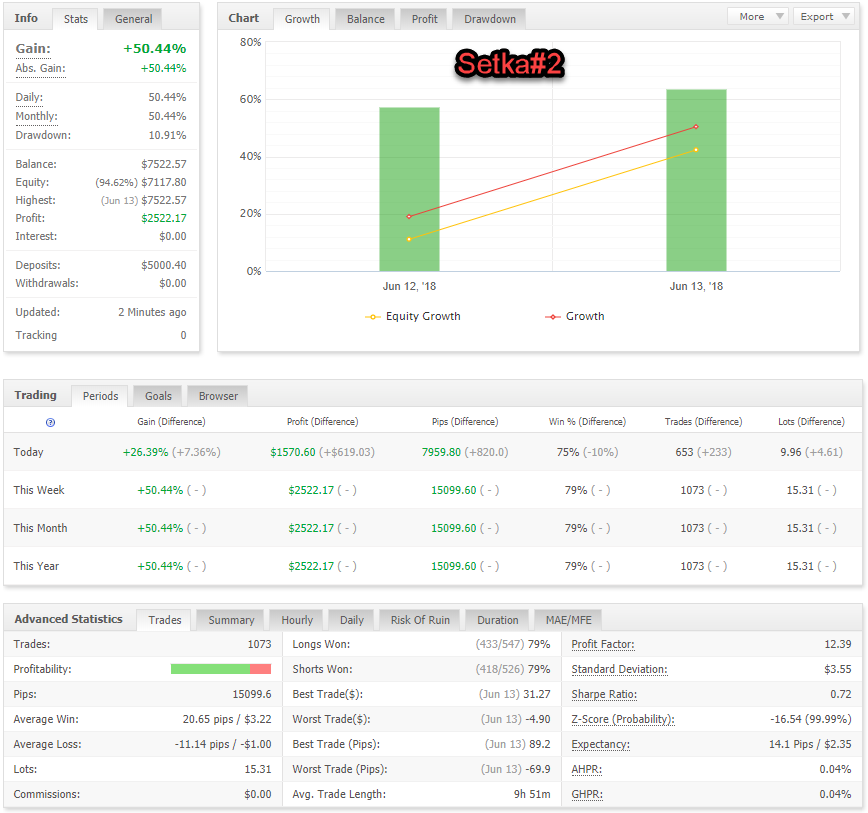Screen dimensions: 868x813
Task: Open the MAE/MFE statistics tab
Action: click(x=568, y=620)
